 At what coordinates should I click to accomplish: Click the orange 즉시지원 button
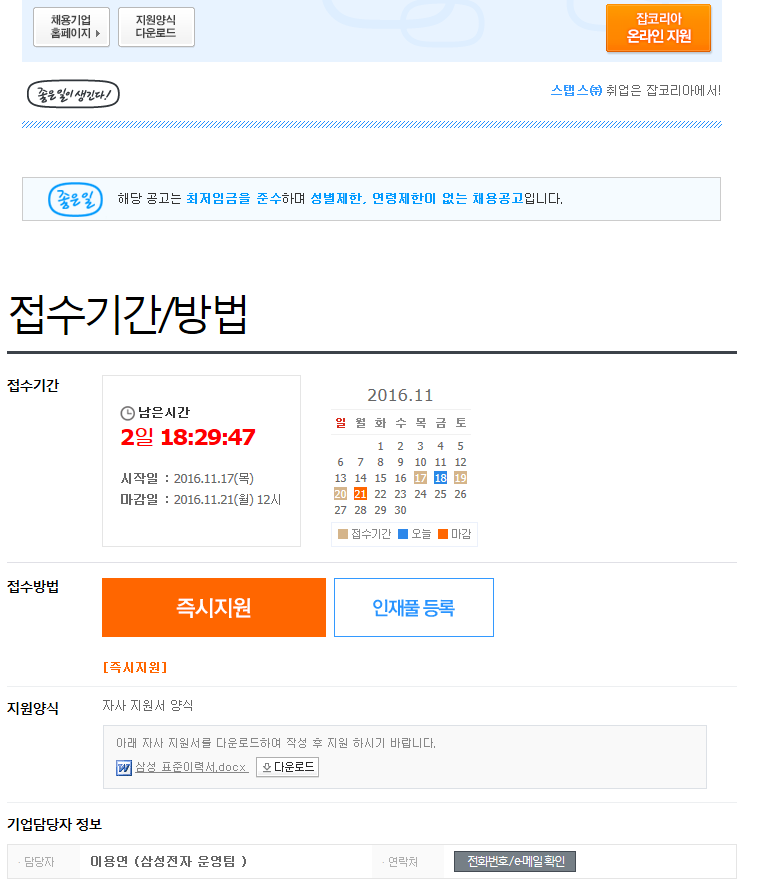tap(214, 608)
